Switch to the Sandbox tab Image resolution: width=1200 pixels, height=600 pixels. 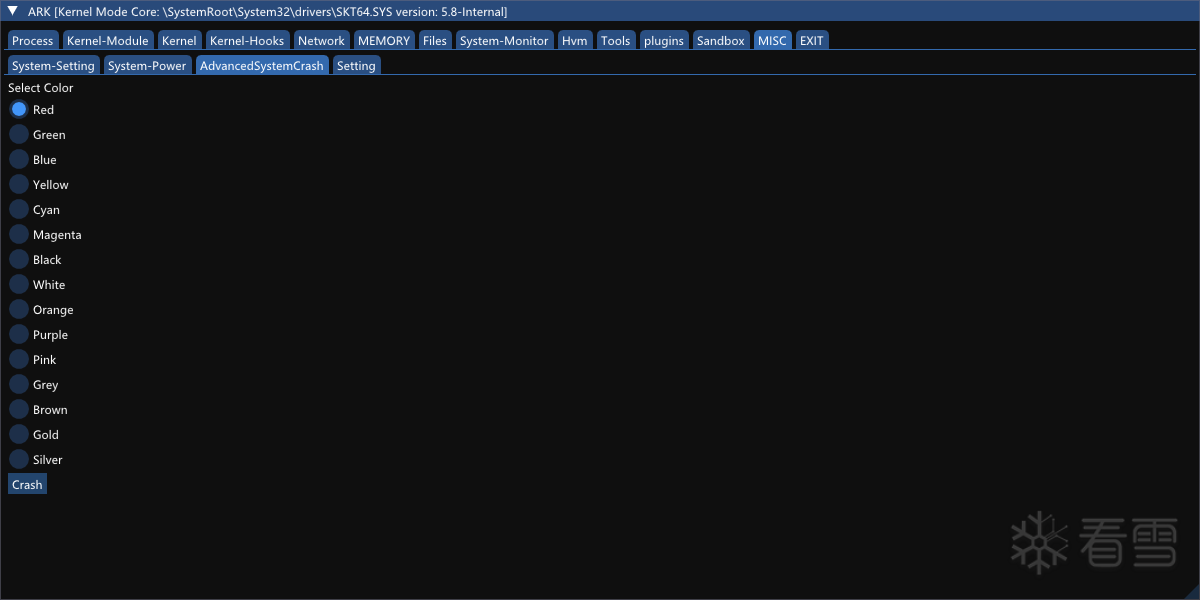(721, 40)
